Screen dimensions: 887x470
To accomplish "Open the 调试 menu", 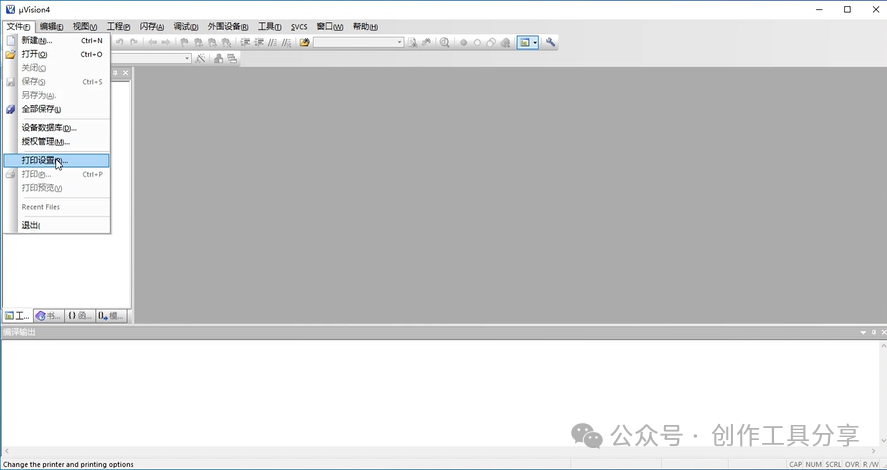I will 186,27.
